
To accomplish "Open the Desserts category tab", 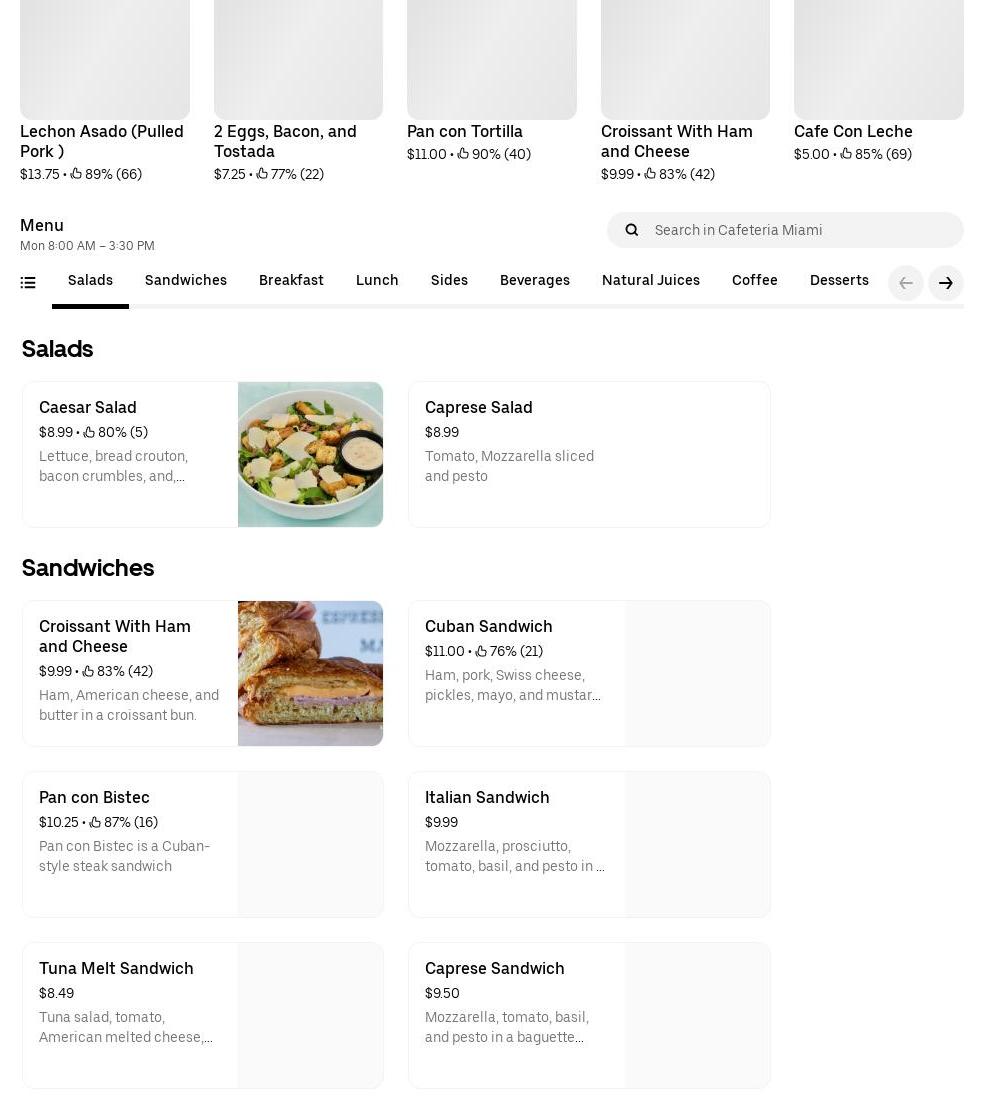I will click(839, 280).
